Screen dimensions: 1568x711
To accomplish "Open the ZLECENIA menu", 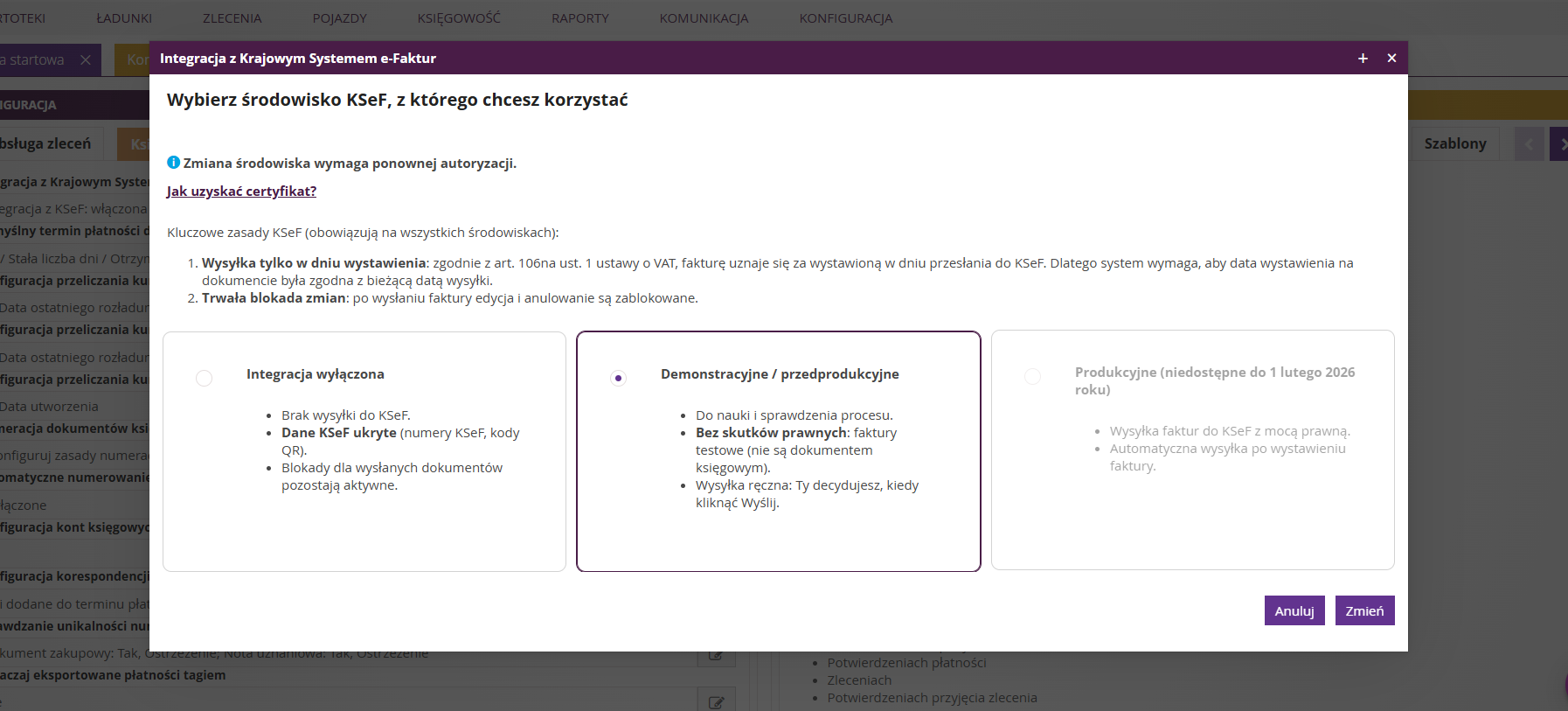I will tap(232, 18).
